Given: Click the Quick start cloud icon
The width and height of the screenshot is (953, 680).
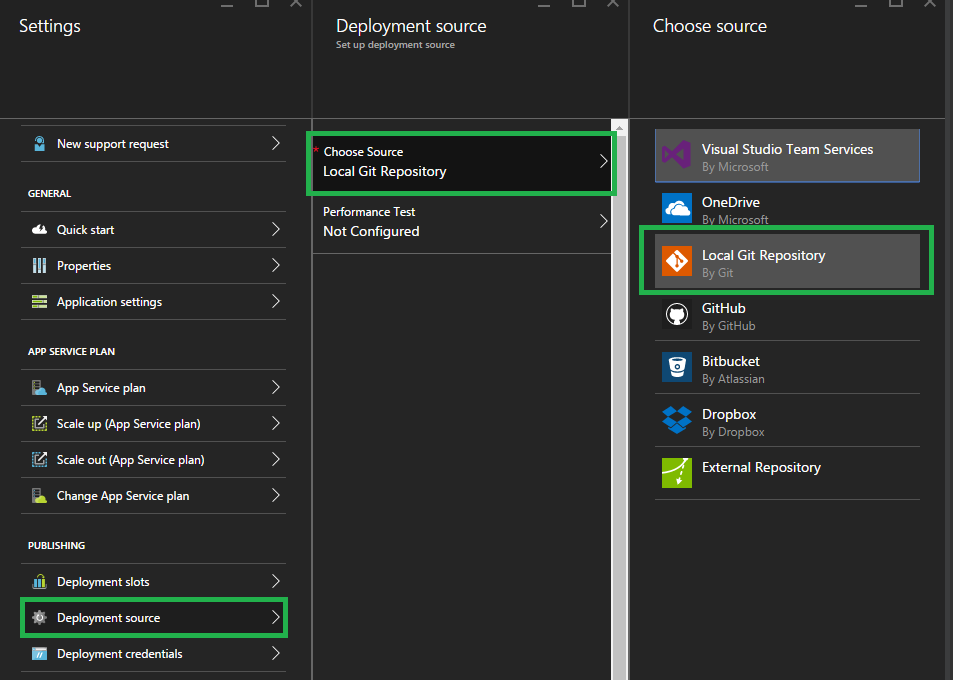Looking at the screenshot, I should [39, 230].
